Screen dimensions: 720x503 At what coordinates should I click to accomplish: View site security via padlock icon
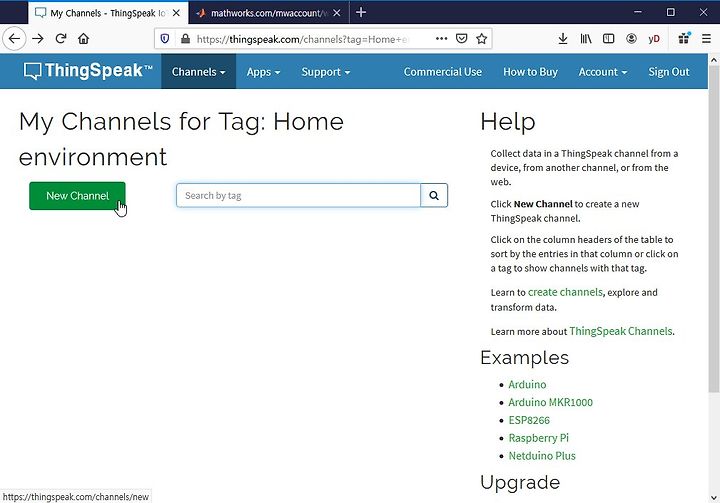tap(185, 39)
